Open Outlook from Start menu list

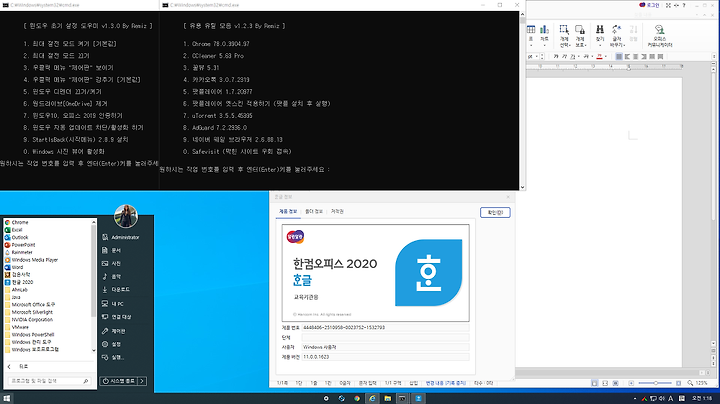coord(17,237)
